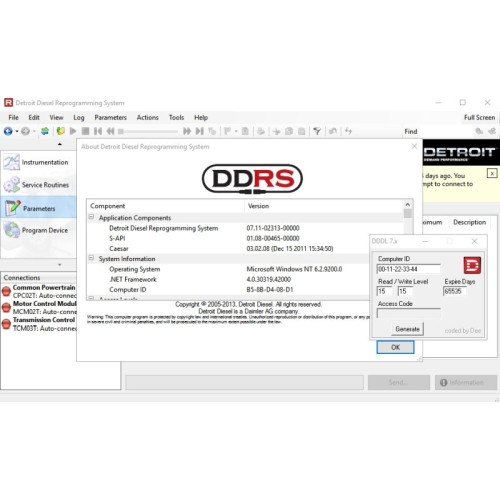Click the find next binoculars icon
Image resolution: width=500 pixels, height=500 pixels.
(x=479, y=131)
